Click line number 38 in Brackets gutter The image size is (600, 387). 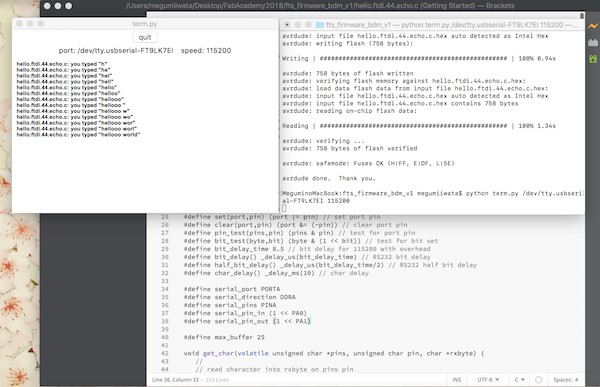point(165,322)
